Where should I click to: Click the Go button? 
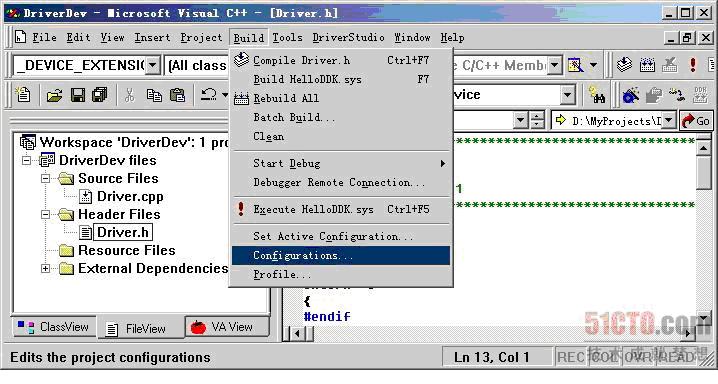[696, 121]
